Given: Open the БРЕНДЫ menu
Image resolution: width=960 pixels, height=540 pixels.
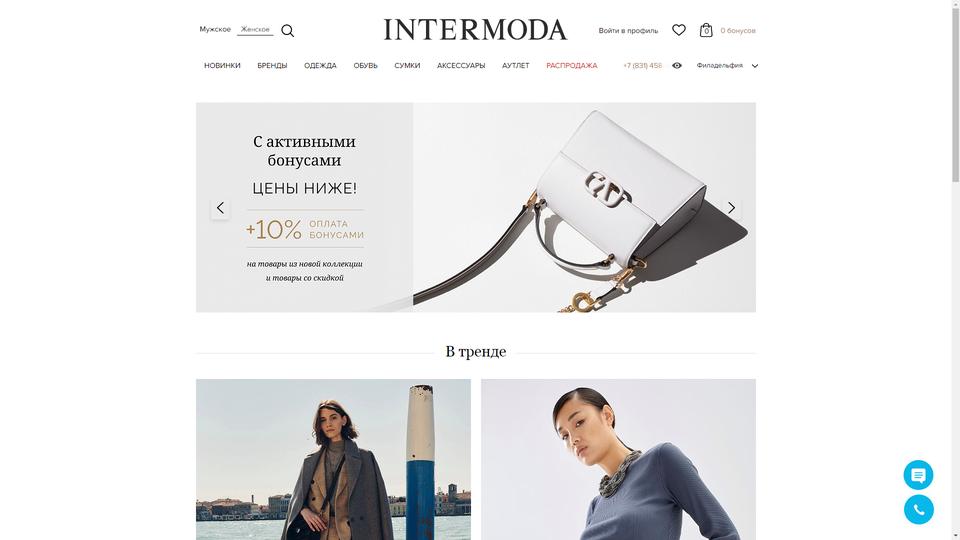Looking at the screenshot, I should pyautogui.click(x=272, y=66).
